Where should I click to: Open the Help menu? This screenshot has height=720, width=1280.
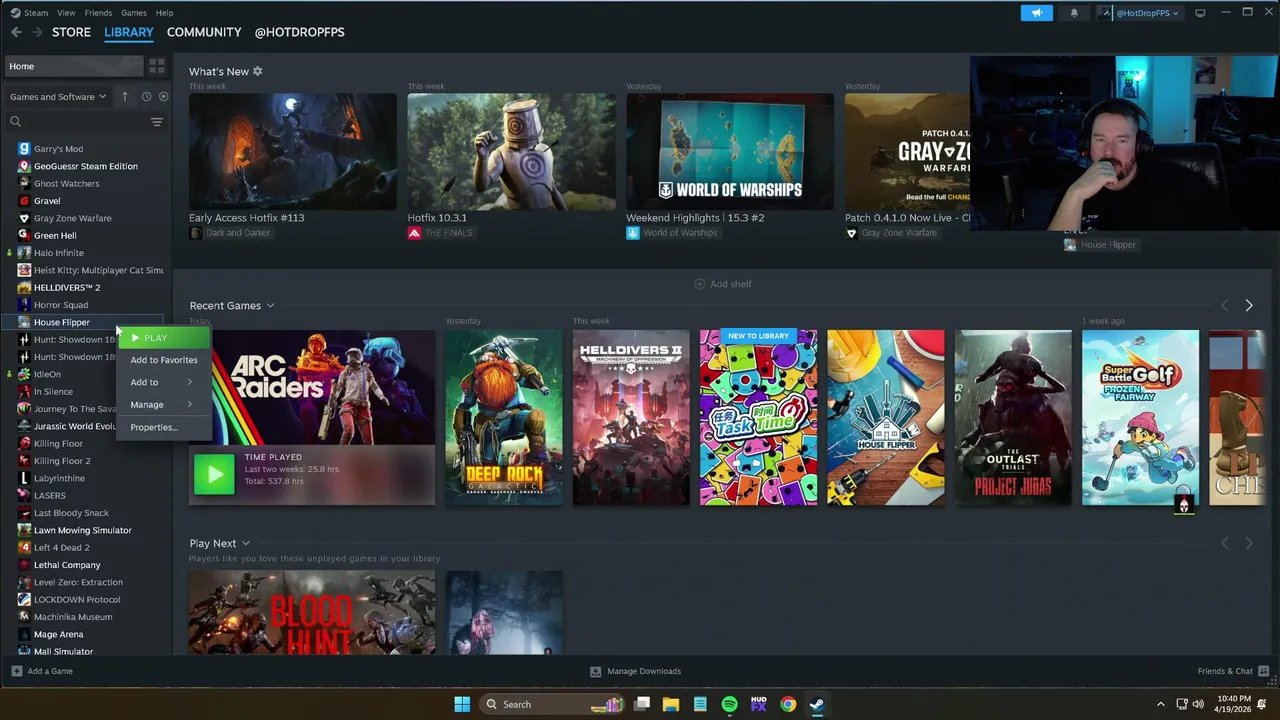(164, 13)
